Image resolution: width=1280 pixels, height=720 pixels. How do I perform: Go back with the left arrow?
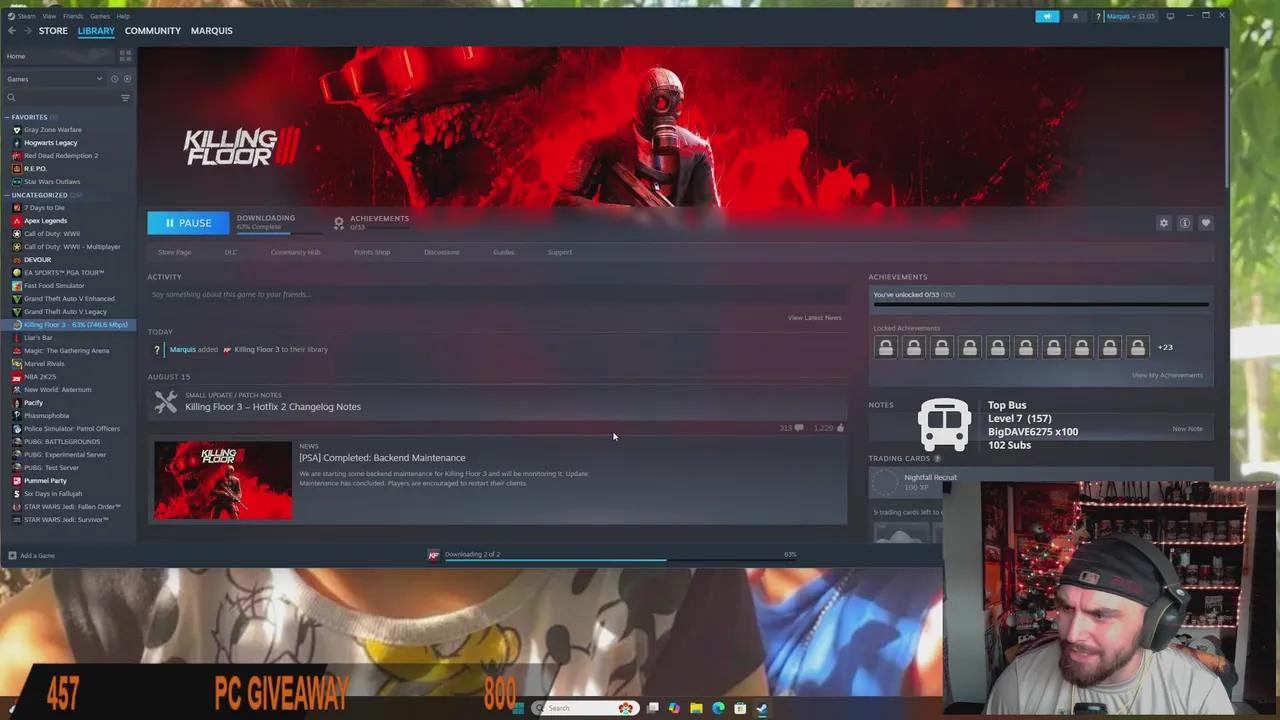(x=12, y=31)
